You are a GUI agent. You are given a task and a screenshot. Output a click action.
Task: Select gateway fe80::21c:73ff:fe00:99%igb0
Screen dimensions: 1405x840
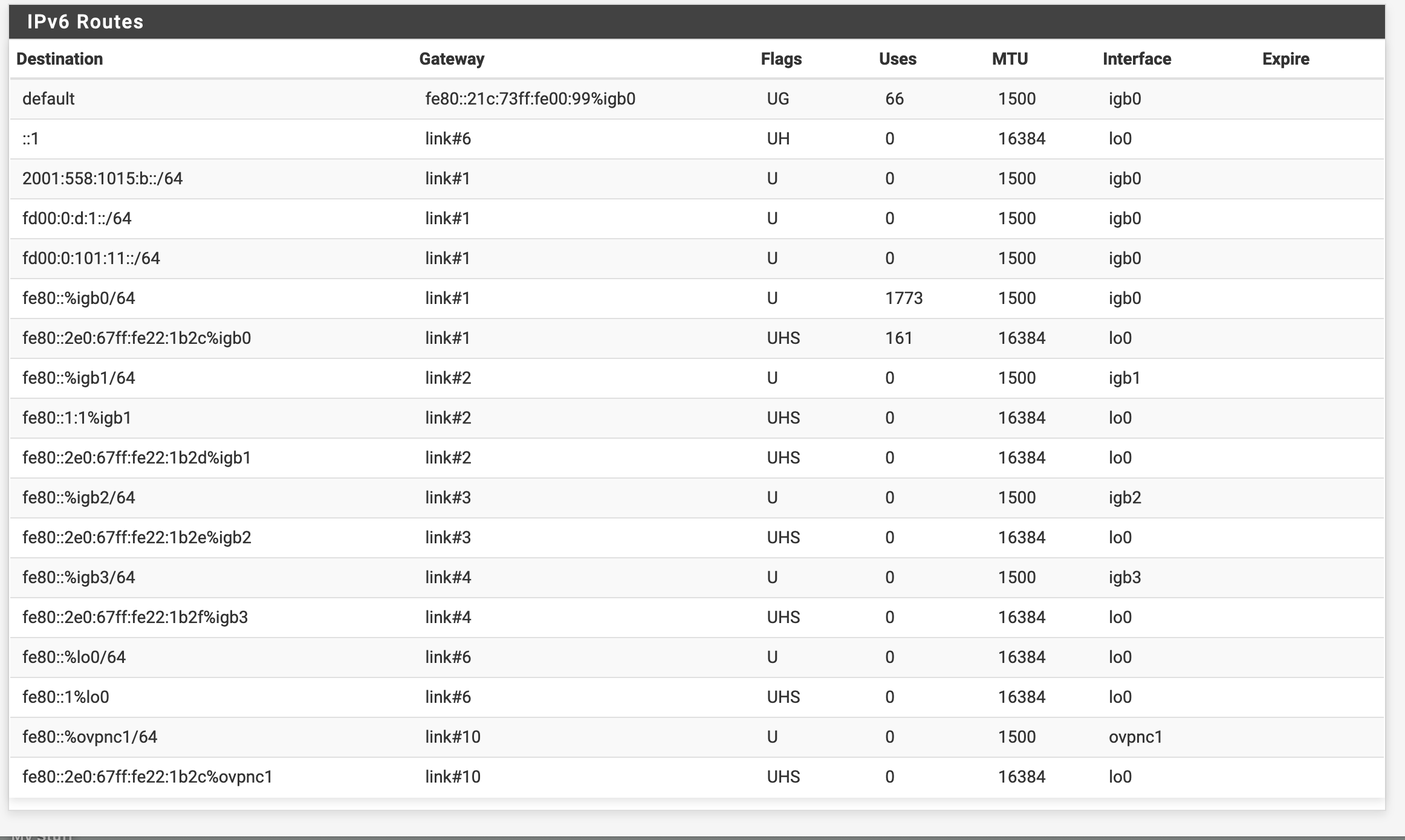click(x=530, y=99)
